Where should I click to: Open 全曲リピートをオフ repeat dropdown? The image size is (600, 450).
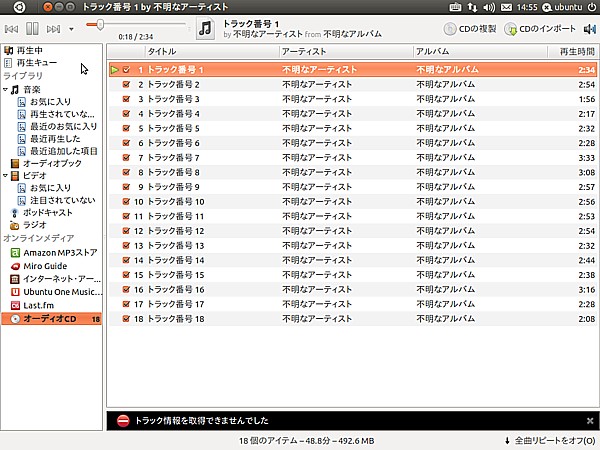click(550, 441)
